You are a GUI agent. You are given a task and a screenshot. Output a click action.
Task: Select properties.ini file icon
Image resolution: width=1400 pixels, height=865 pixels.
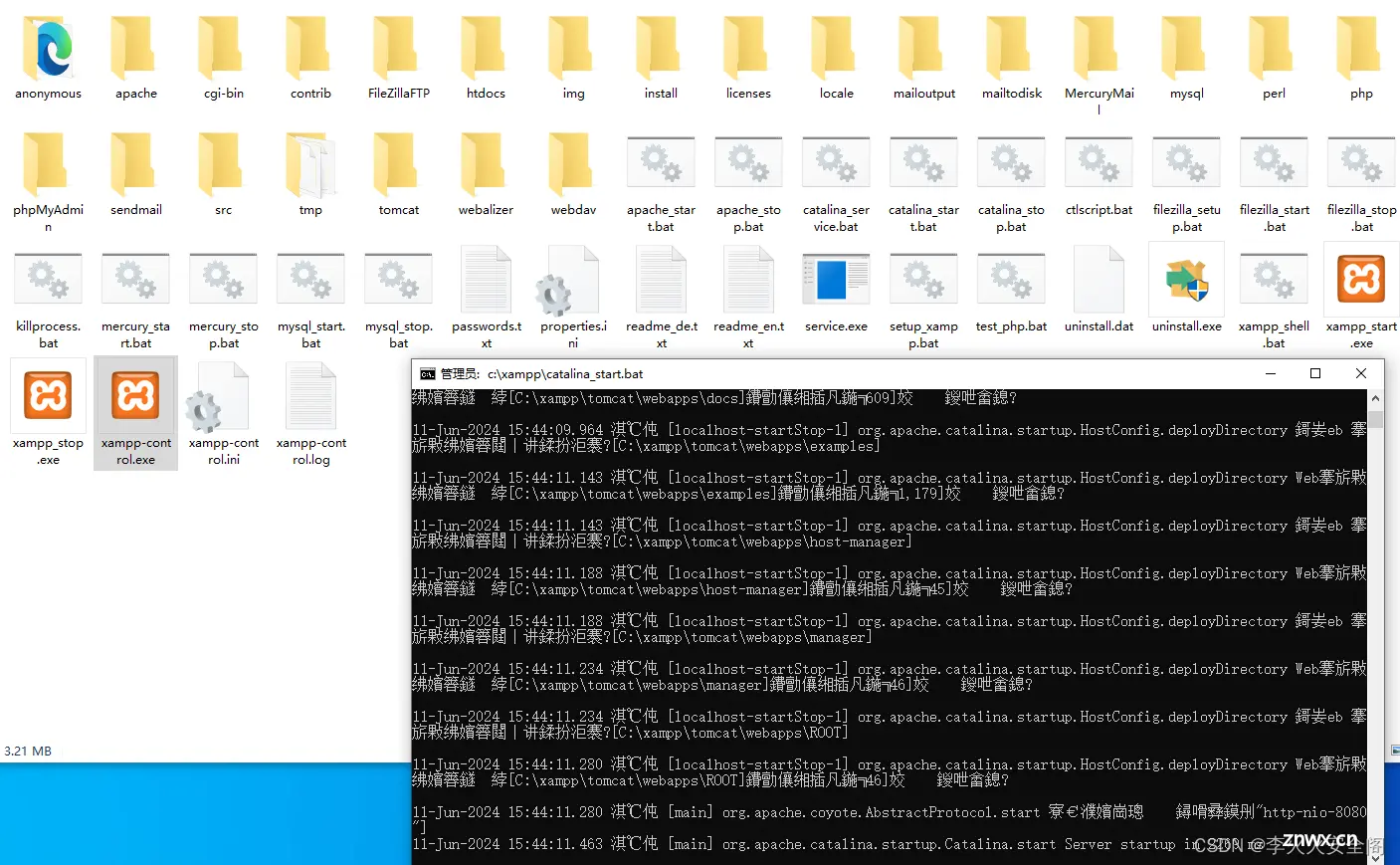coord(567,280)
